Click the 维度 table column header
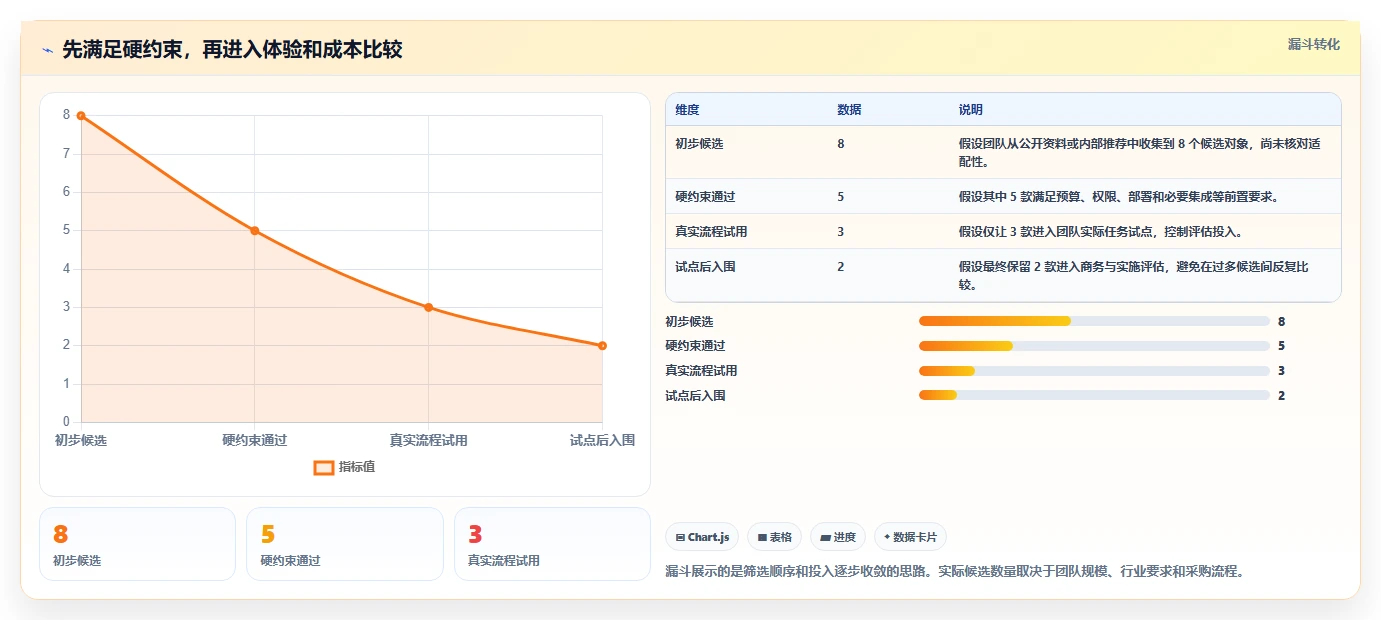 [687, 110]
